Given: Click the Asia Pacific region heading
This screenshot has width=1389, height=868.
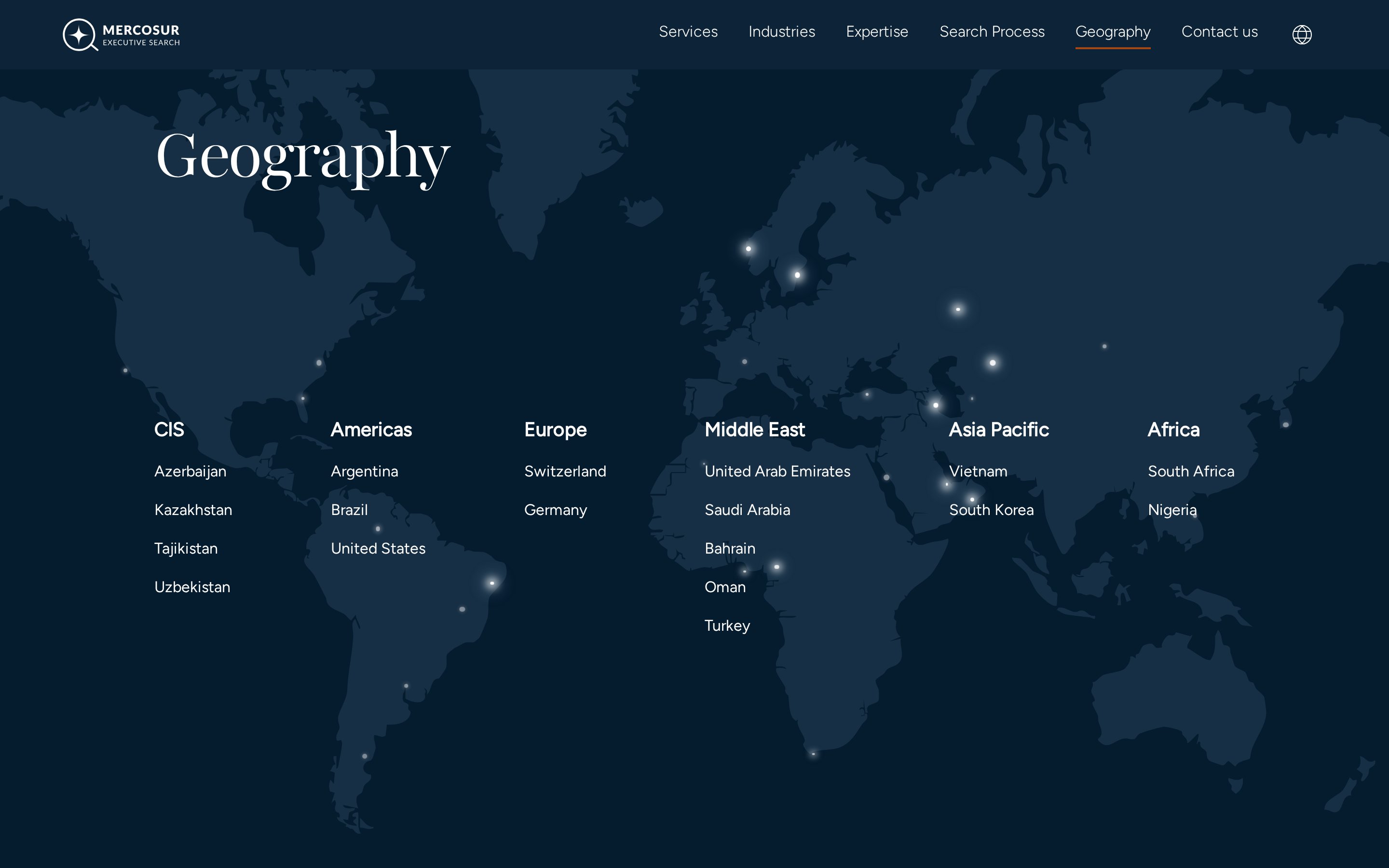Looking at the screenshot, I should (999, 429).
